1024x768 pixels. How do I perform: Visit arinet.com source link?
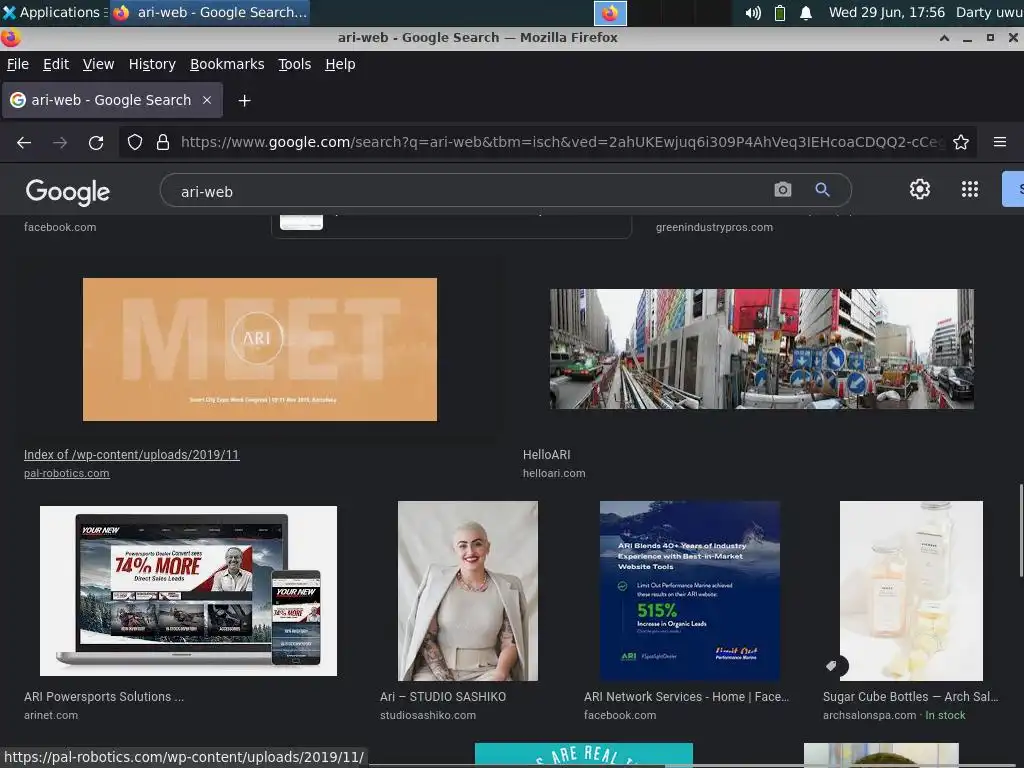[x=51, y=715]
